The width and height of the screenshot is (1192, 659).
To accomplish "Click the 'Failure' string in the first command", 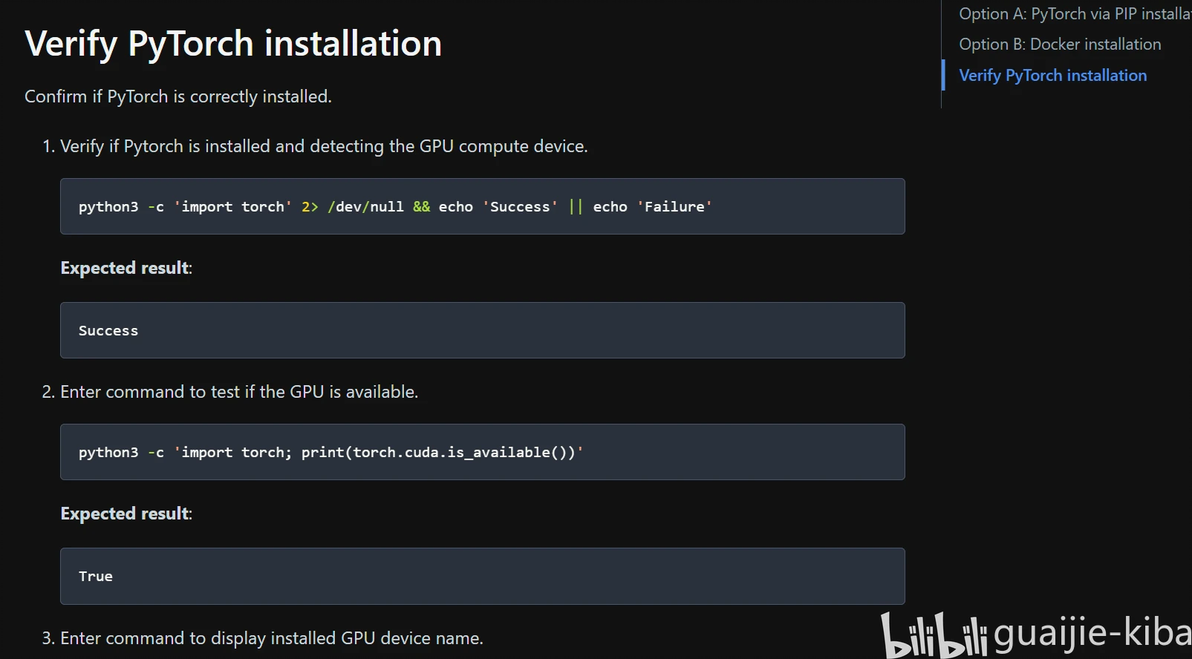I will (674, 207).
